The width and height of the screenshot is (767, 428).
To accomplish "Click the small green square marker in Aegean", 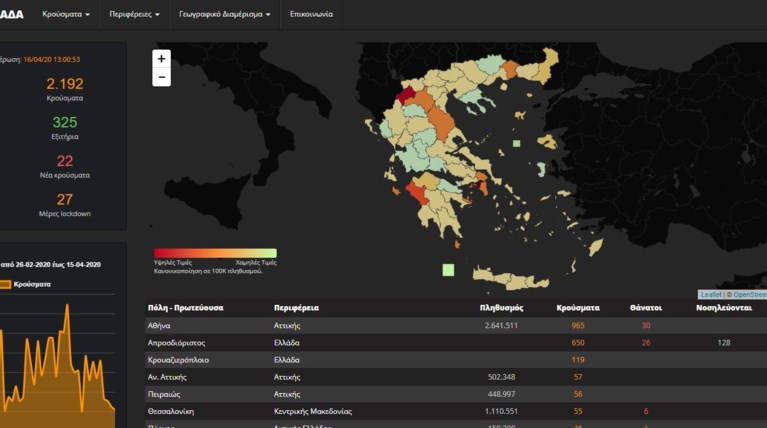I will (517, 143).
